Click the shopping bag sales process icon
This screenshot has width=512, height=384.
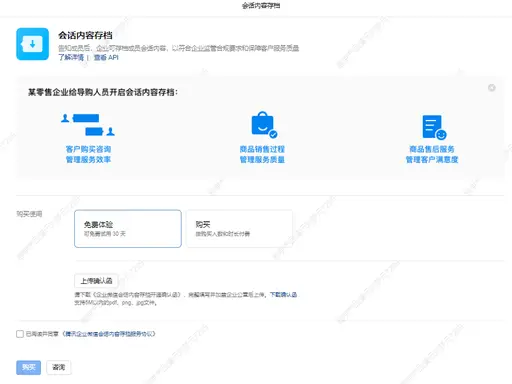(x=264, y=124)
